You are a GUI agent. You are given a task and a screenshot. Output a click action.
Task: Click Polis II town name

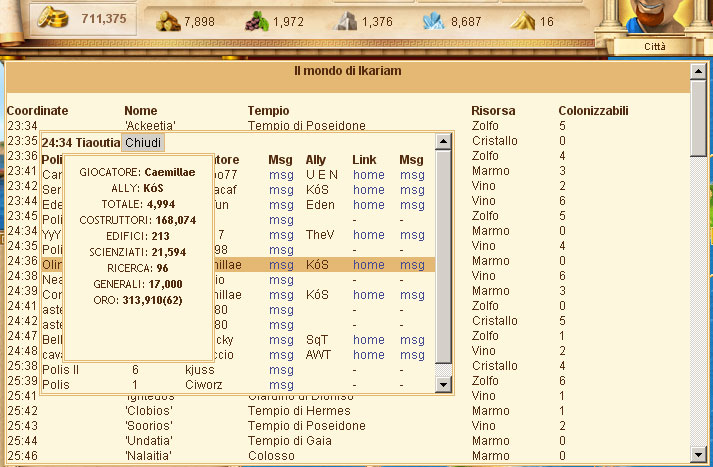coord(60,370)
